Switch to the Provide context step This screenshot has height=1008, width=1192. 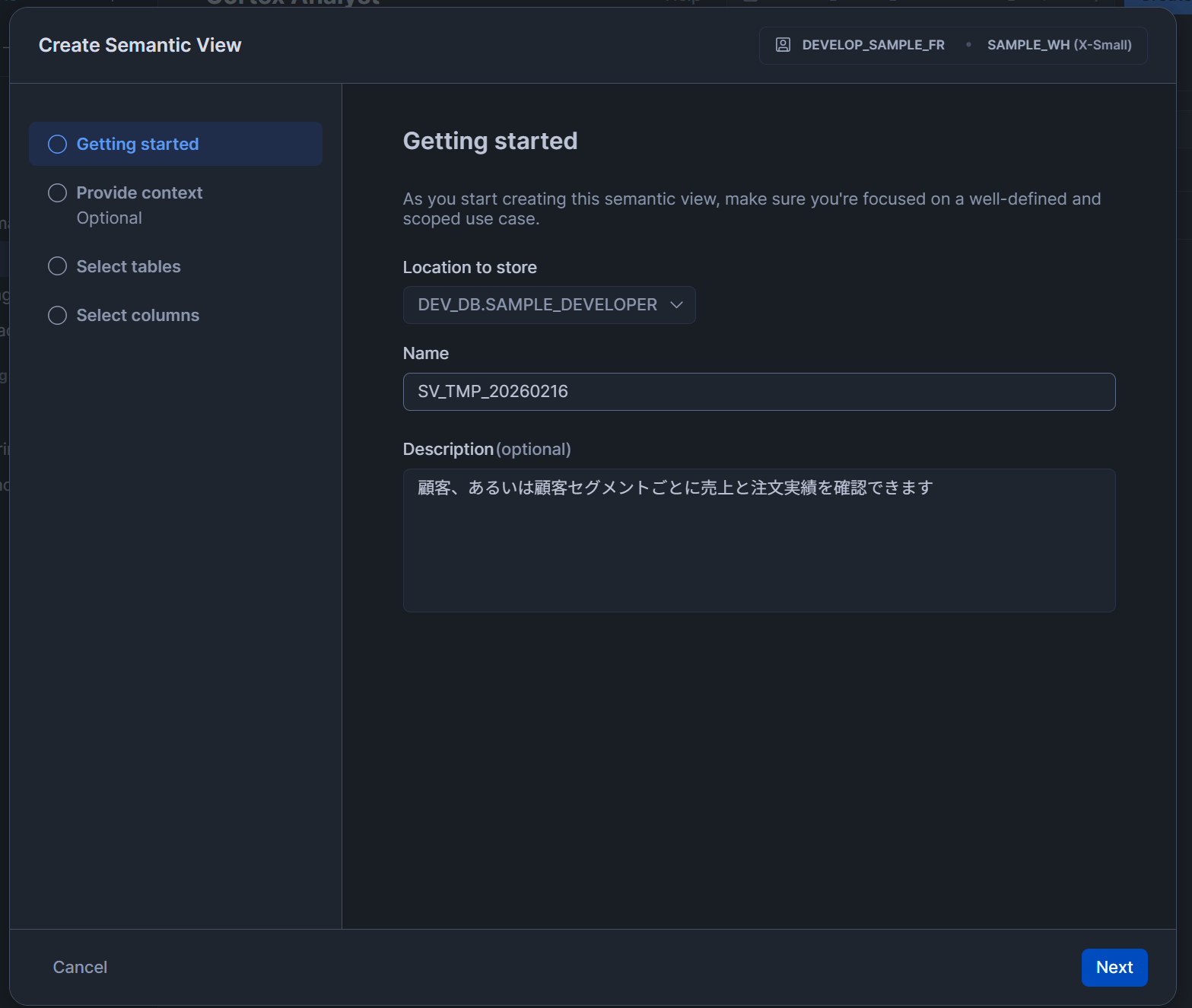pos(139,193)
